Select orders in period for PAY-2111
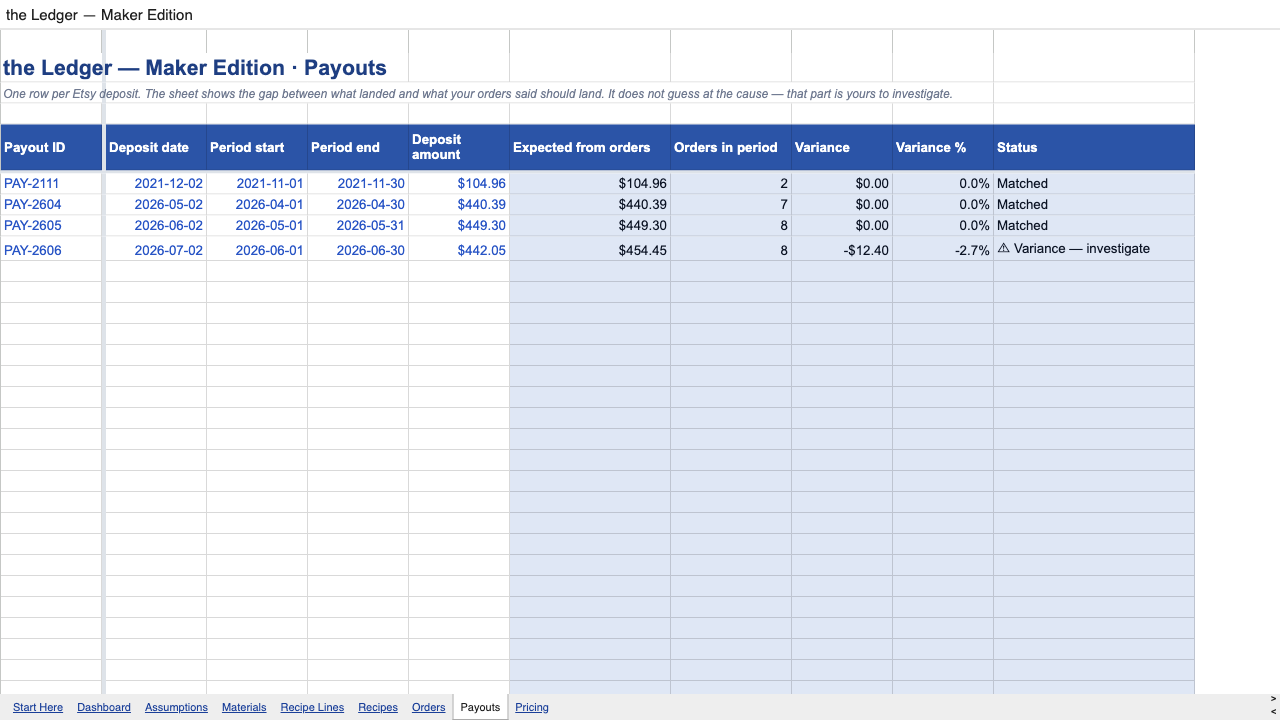Screen dimensions: 1280x720 pyautogui.click(x=731, y=183)
